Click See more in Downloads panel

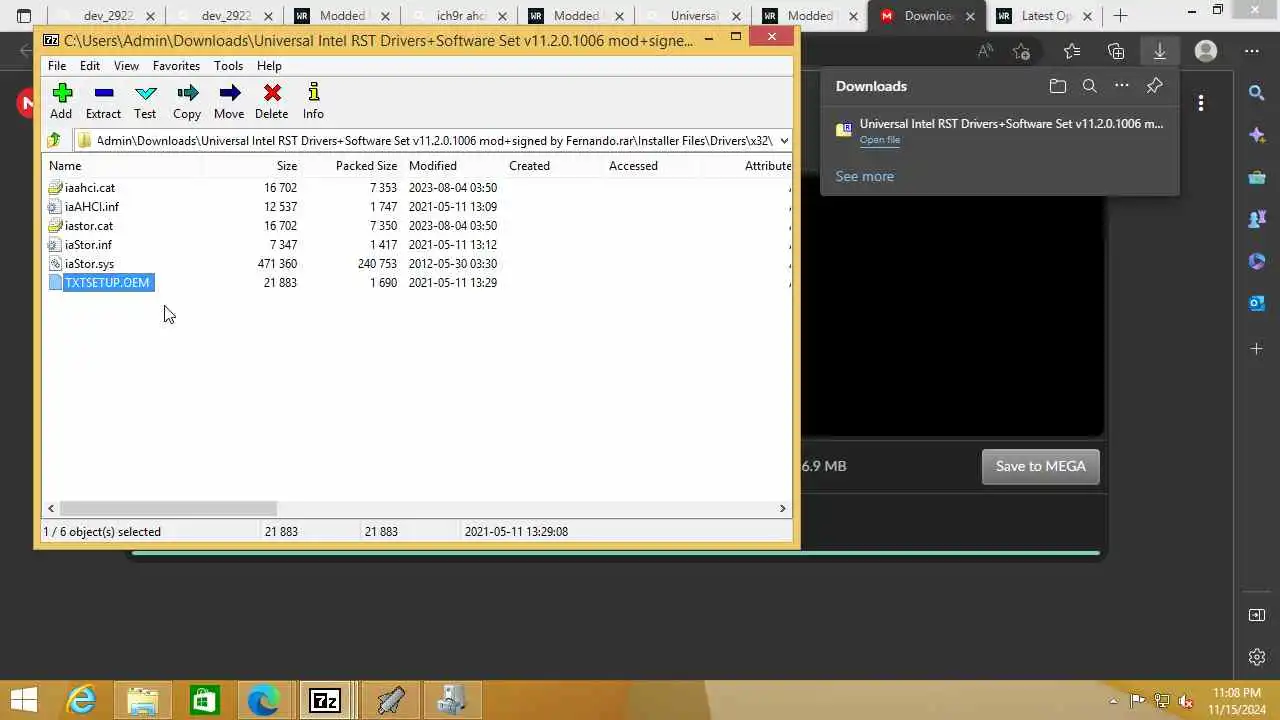click(865, 176)
